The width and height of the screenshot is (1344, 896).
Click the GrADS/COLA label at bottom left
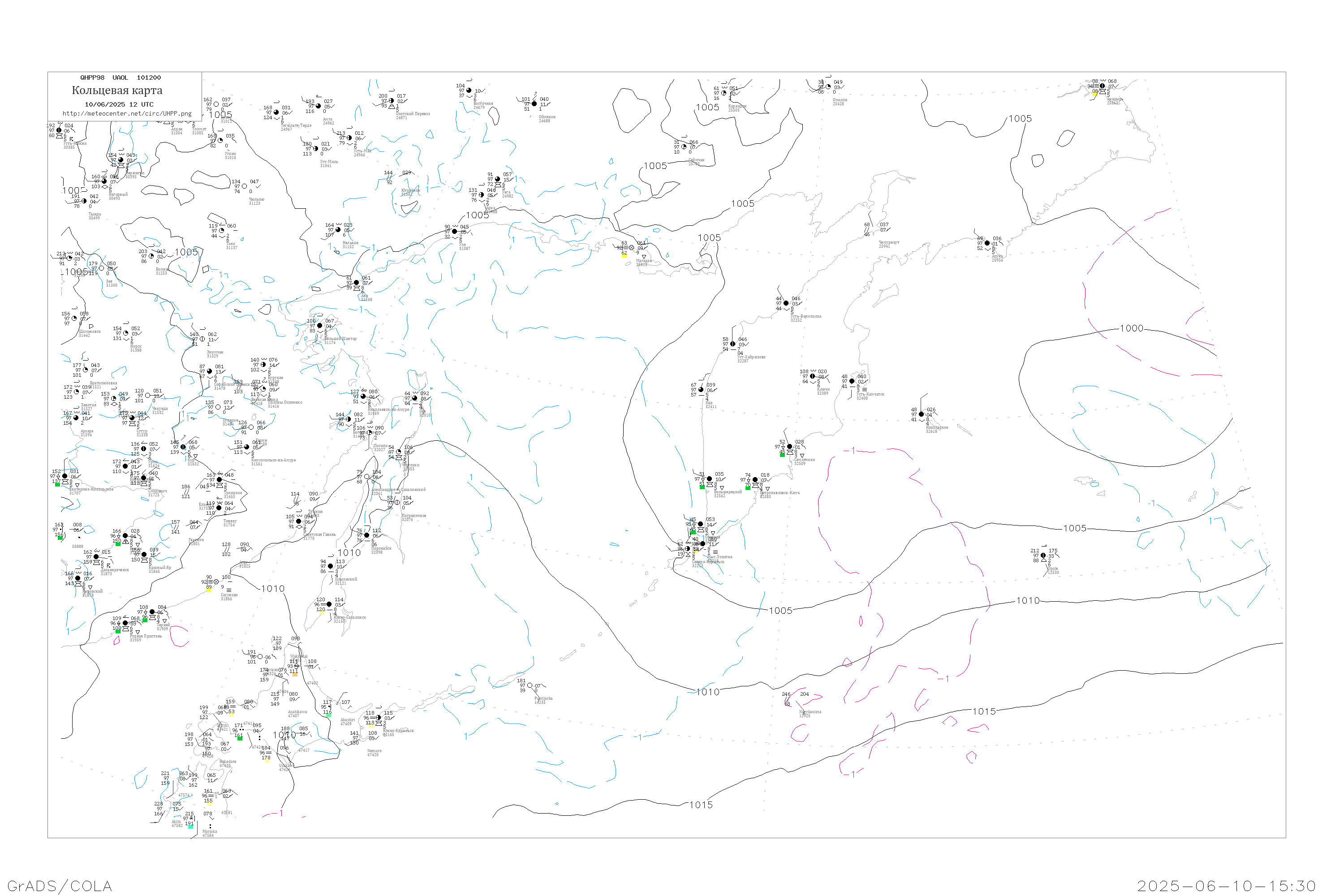coord(60,886)
